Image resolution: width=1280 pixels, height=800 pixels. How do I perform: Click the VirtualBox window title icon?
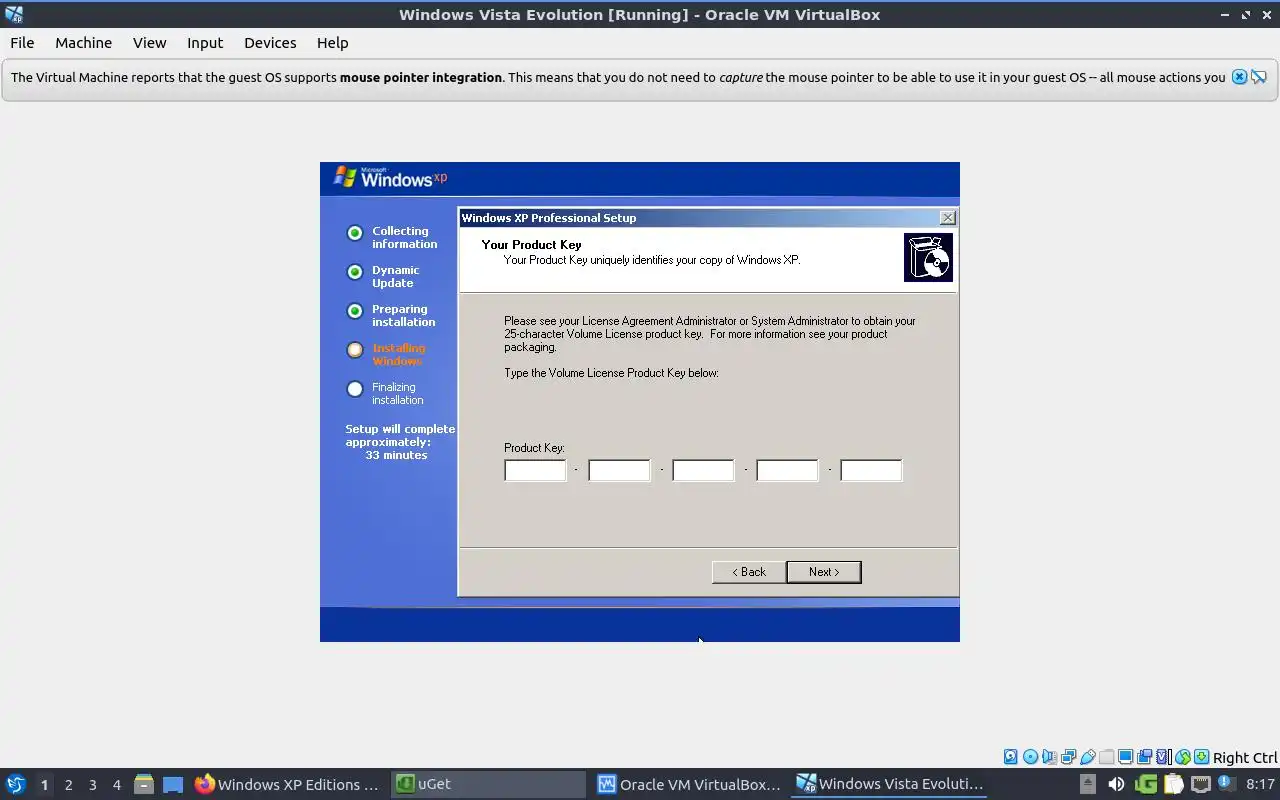(13, 14)
